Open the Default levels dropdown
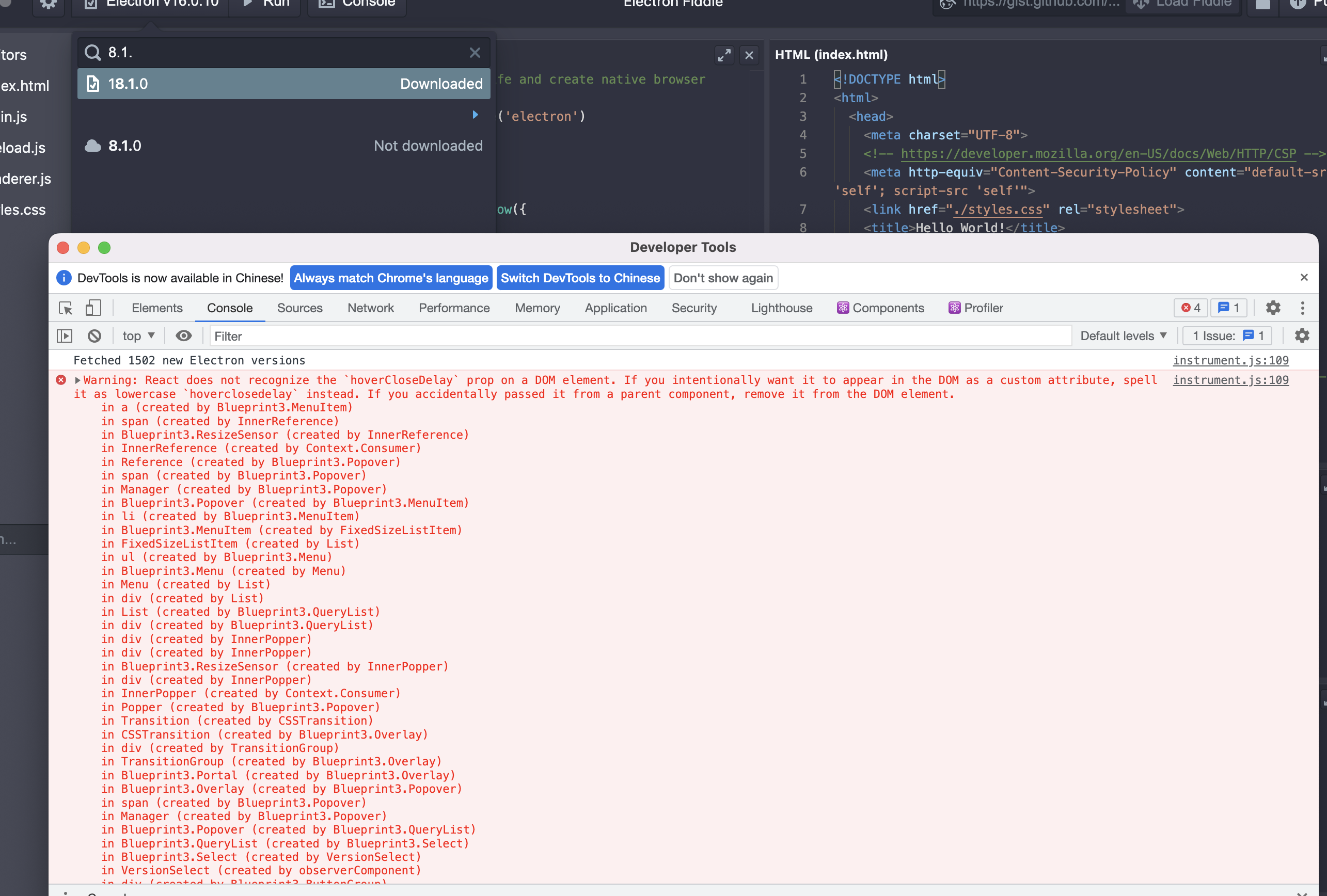 (1123, 335)
